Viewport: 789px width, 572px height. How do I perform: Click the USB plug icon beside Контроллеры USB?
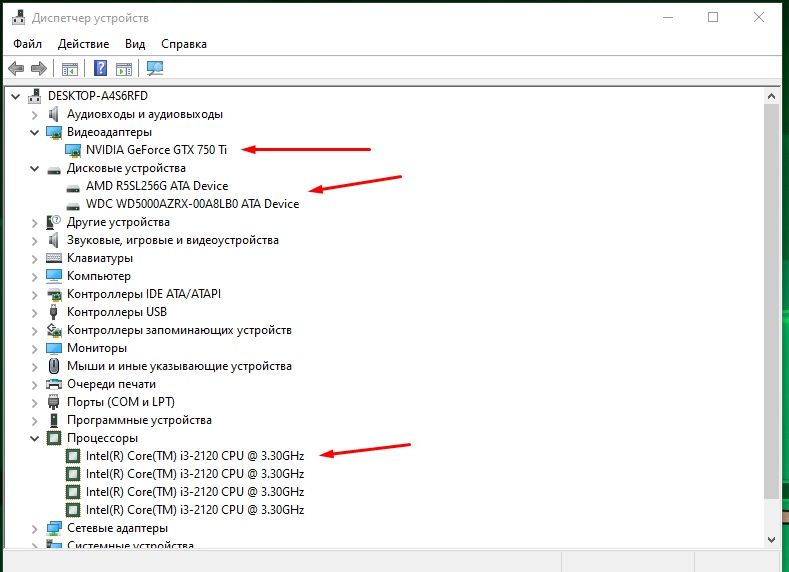[x=53, y=312]
